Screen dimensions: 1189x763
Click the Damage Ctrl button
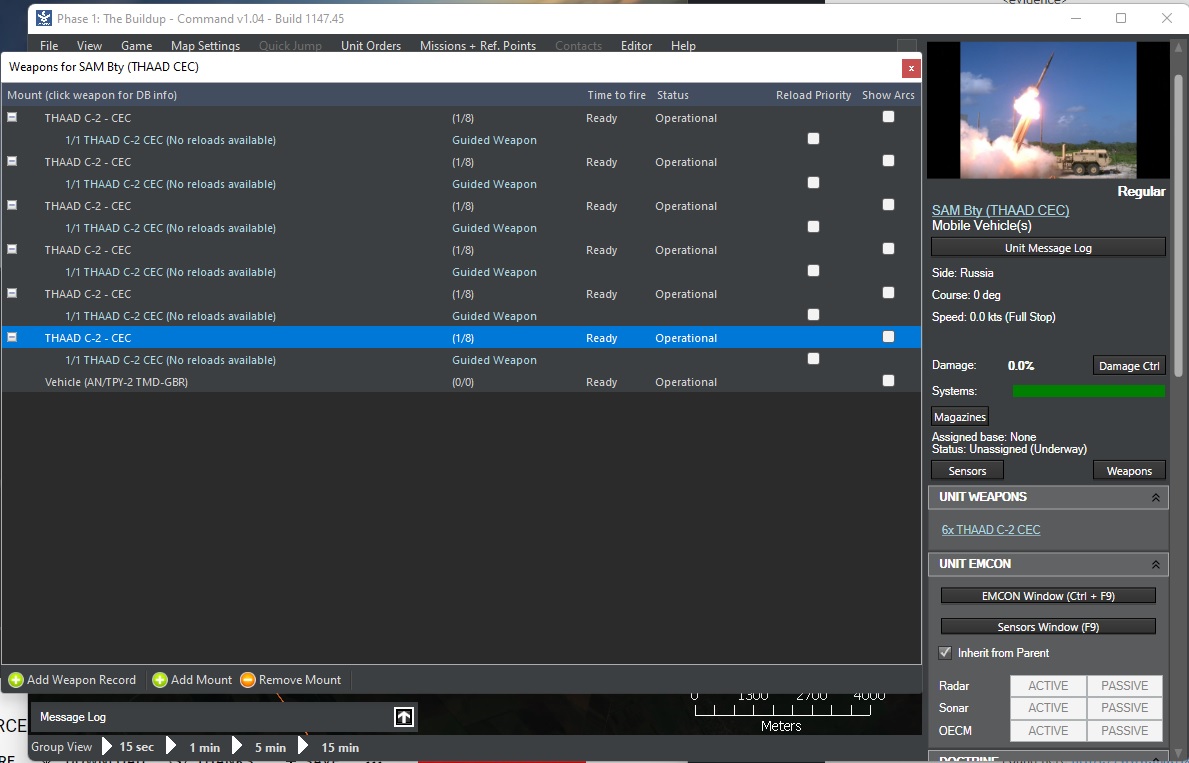[1129, 366]
